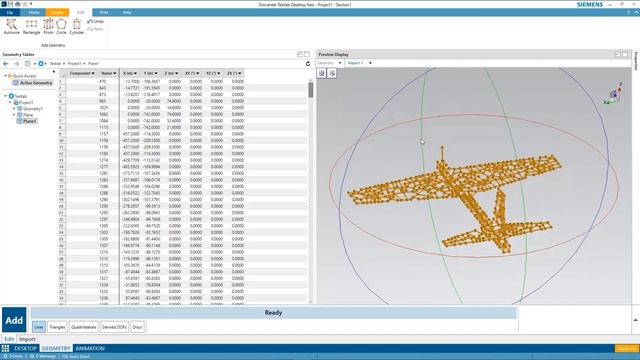The width and height of the screenshot is (640, 360).
Task: Collapse the Testlab tree node
Action: (6, 96)
